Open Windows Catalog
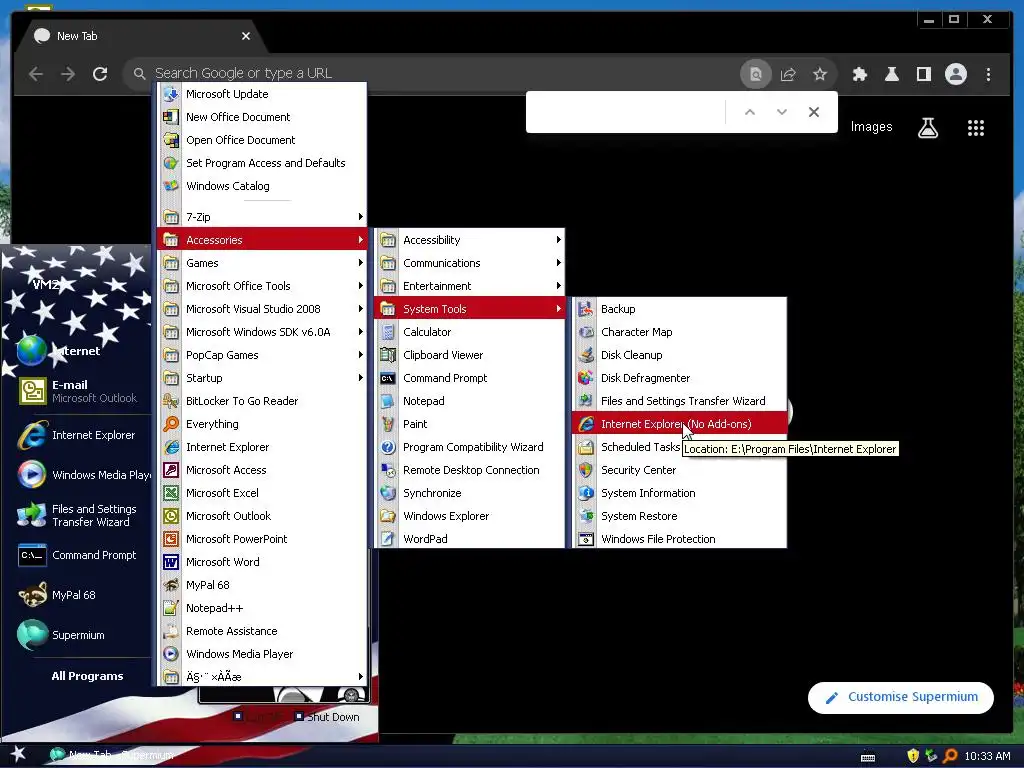 point(262,186)
